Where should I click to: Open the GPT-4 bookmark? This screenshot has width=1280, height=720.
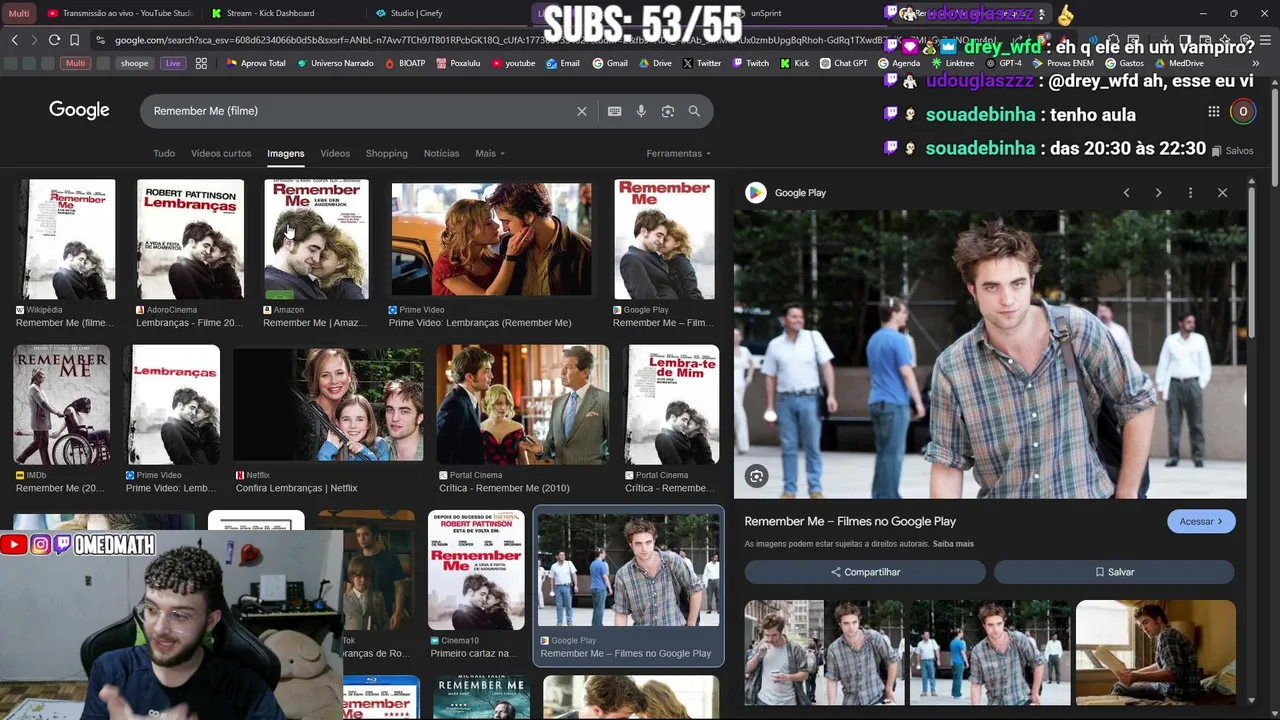pyautogui.click(x=1004, y=63)
